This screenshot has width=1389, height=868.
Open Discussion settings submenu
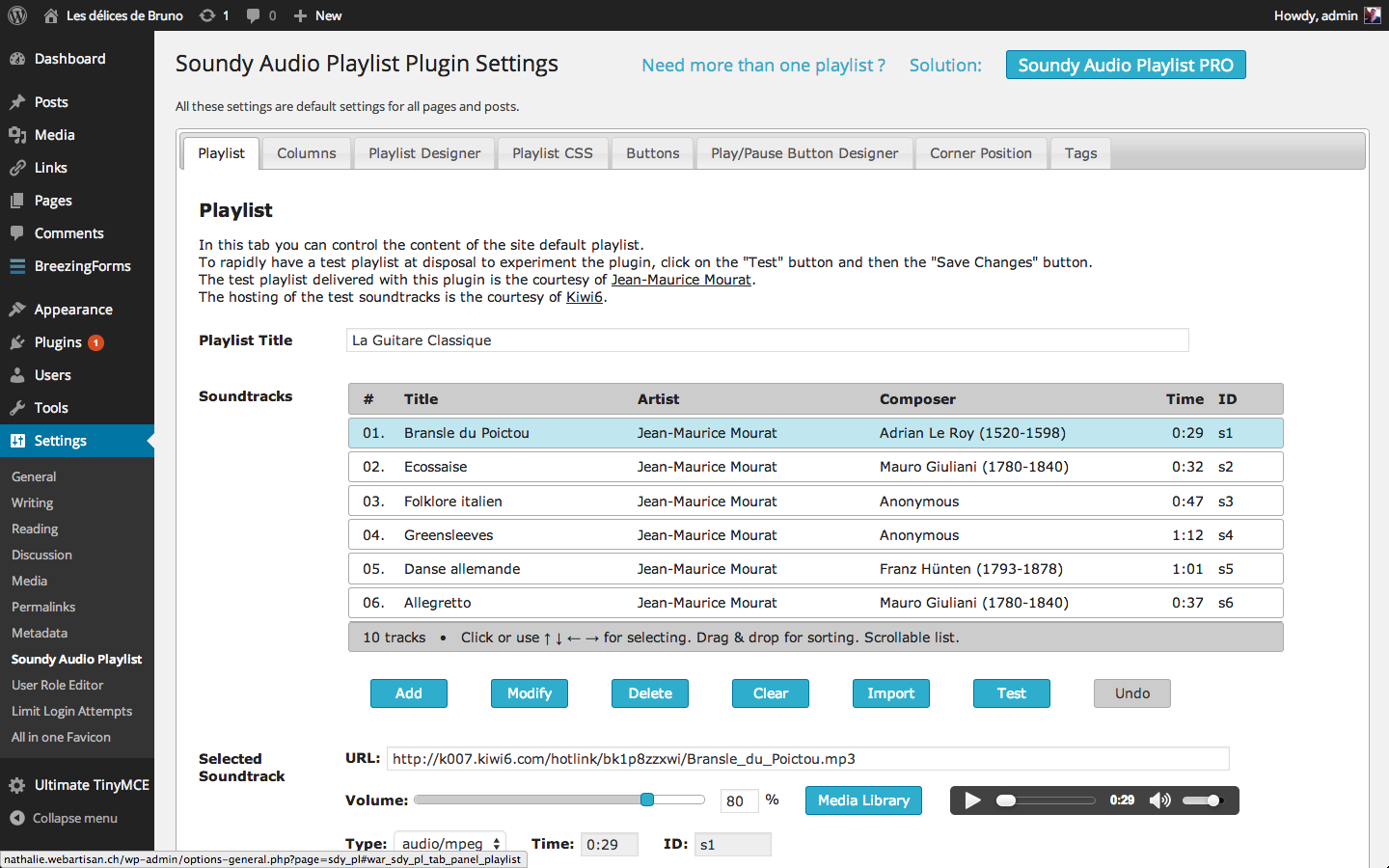pos(41,555)
